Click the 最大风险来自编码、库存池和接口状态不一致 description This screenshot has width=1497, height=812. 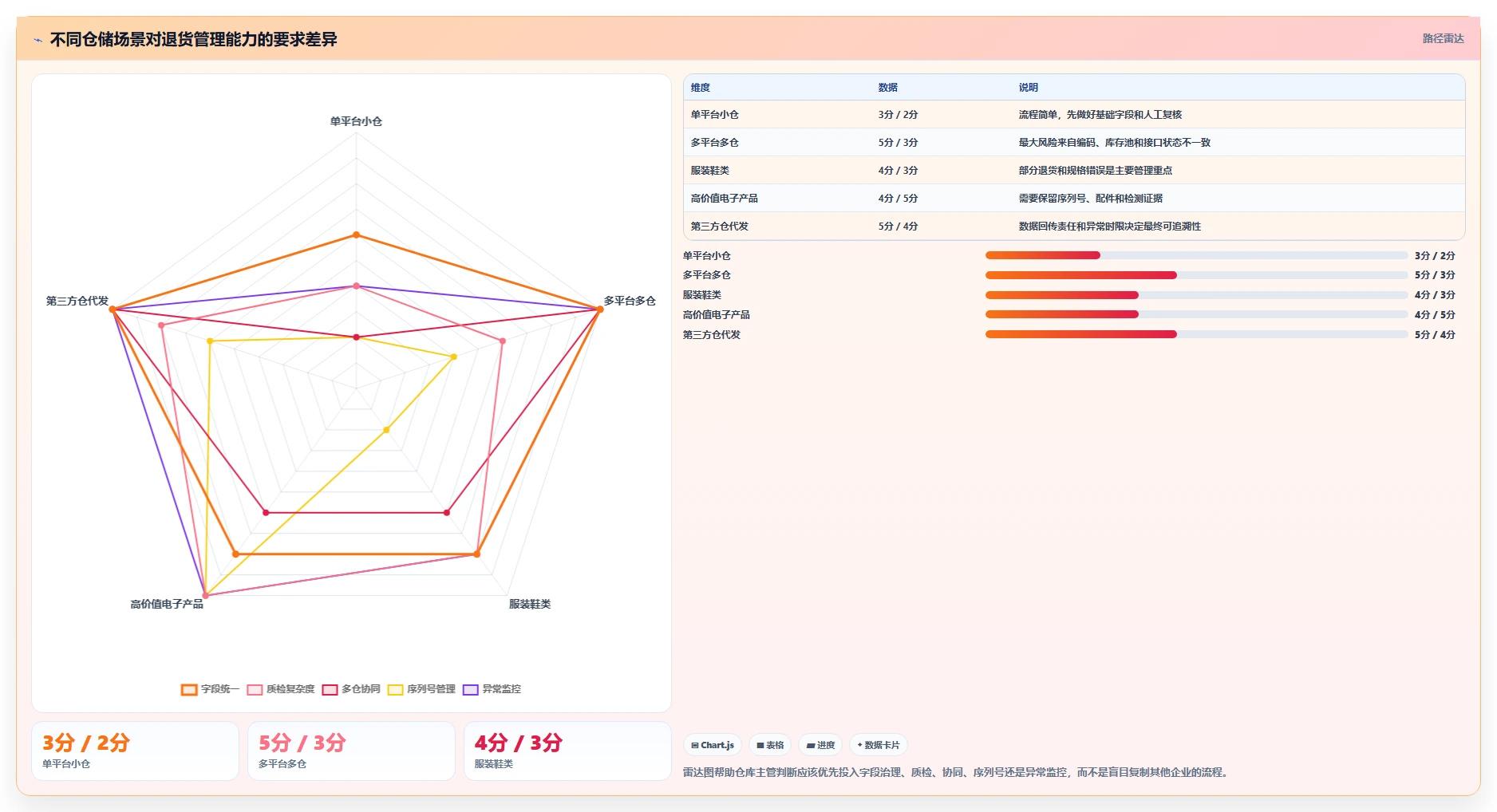pos(1115,143)
